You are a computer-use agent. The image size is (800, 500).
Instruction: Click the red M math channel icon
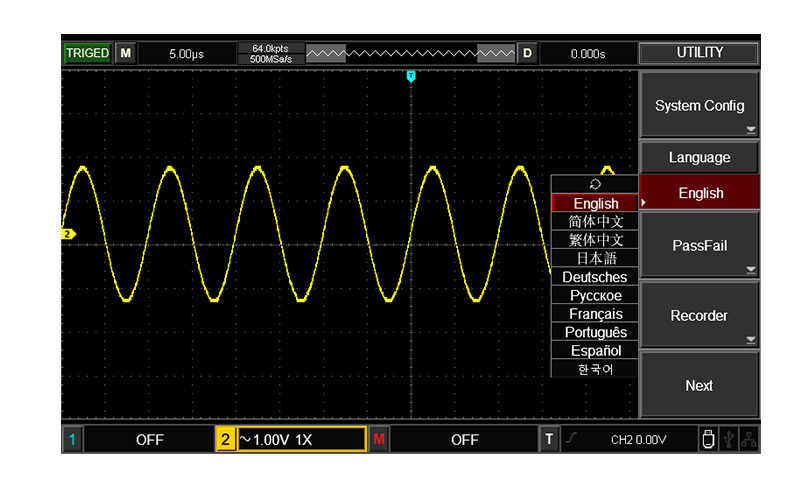tap(379, 439)
